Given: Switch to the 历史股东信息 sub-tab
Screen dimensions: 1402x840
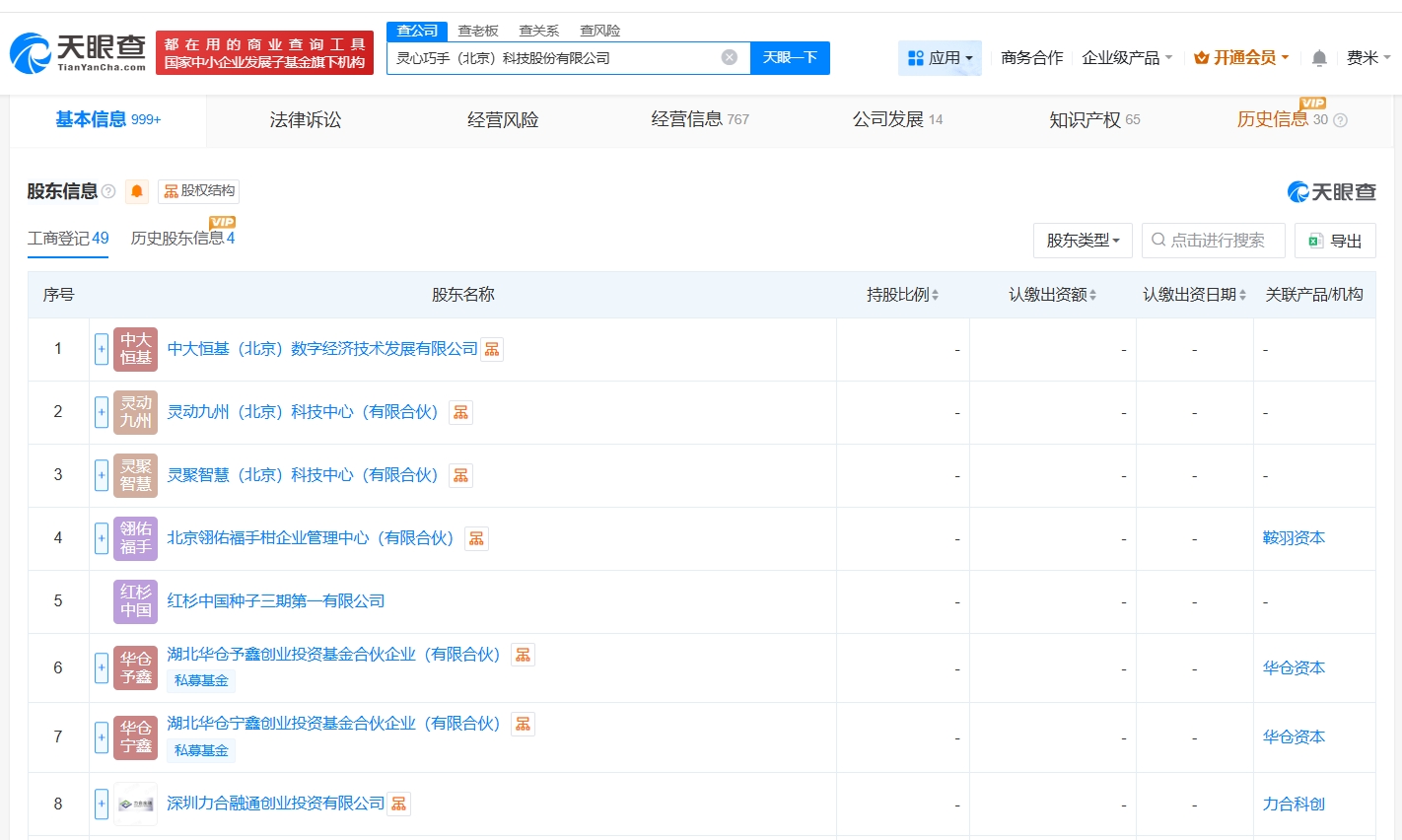Looking at the screenshot, I should 182,238.
